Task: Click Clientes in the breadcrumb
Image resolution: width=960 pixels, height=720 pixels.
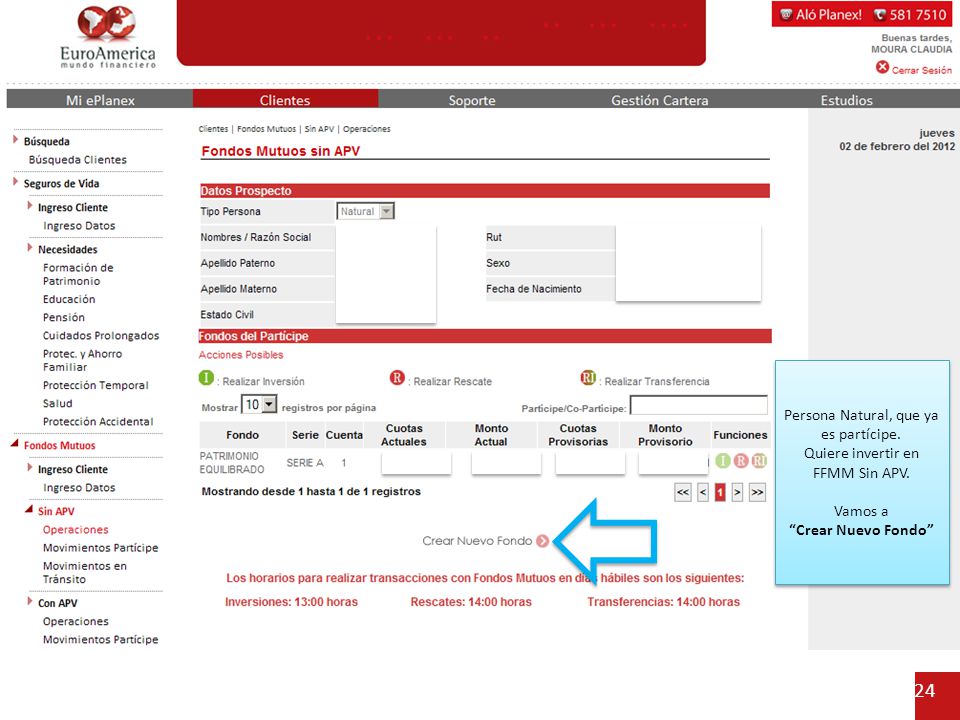Action: 213,129
